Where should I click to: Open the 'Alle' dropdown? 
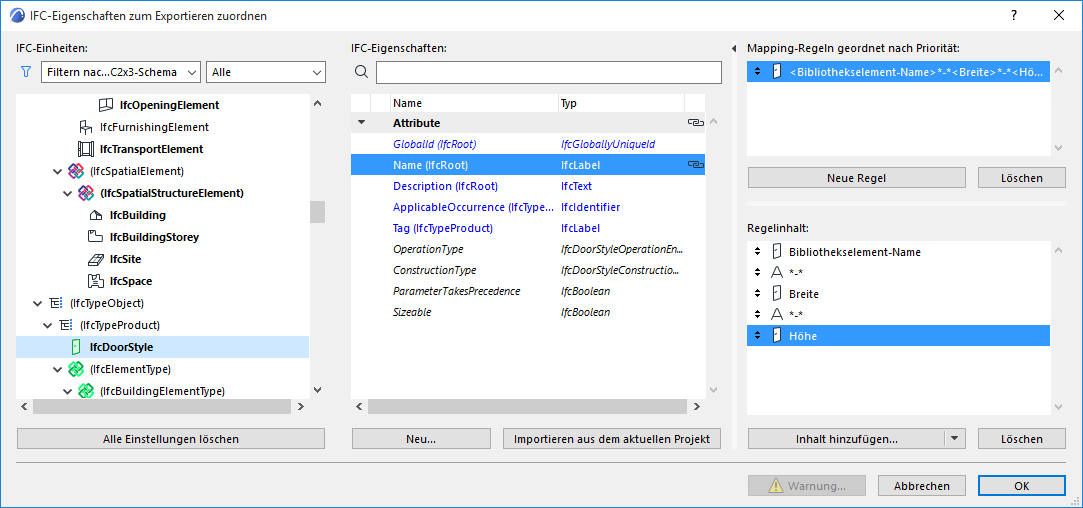265,72
